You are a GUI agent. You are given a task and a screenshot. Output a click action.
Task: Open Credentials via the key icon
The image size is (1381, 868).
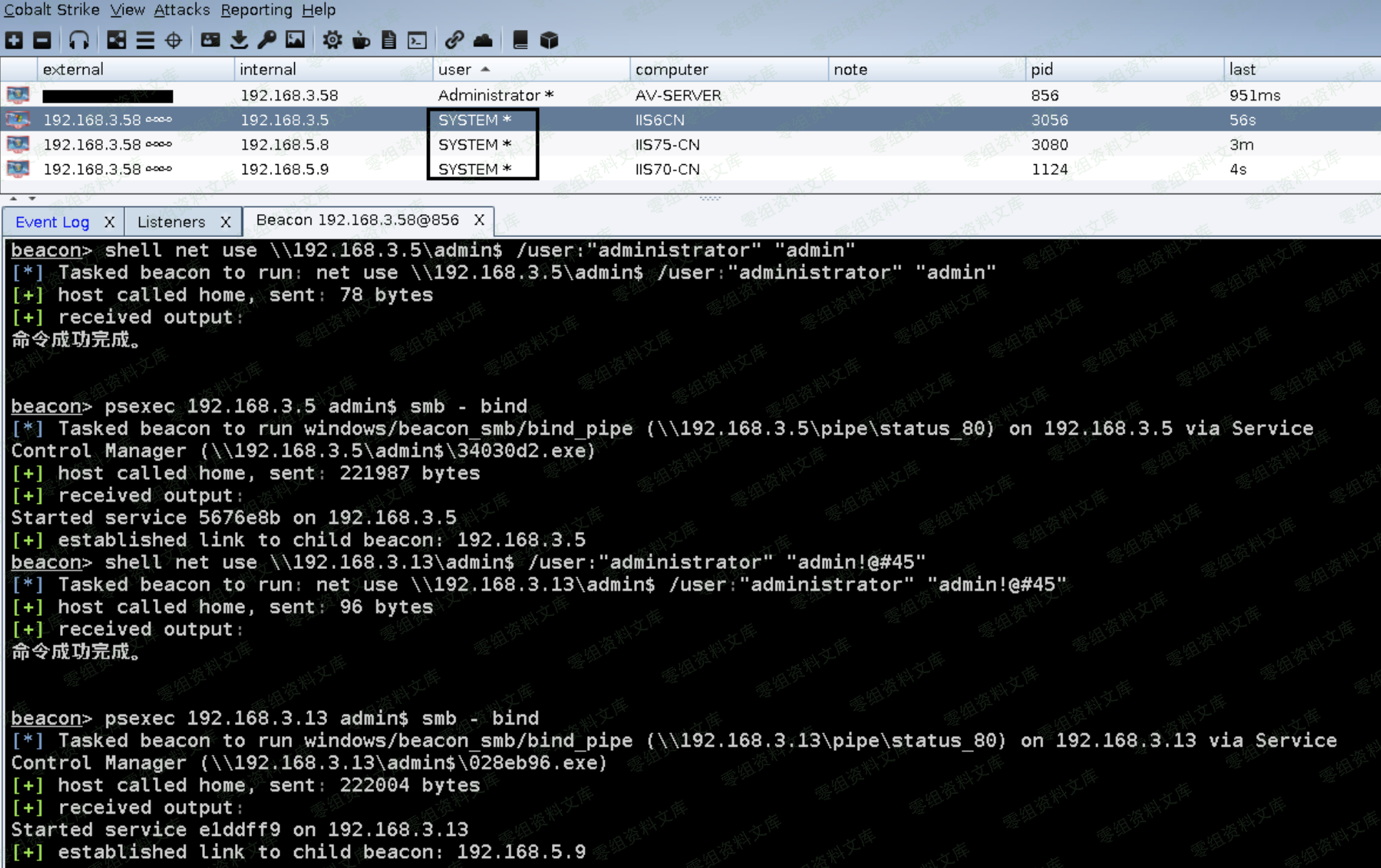pos(267,40)
